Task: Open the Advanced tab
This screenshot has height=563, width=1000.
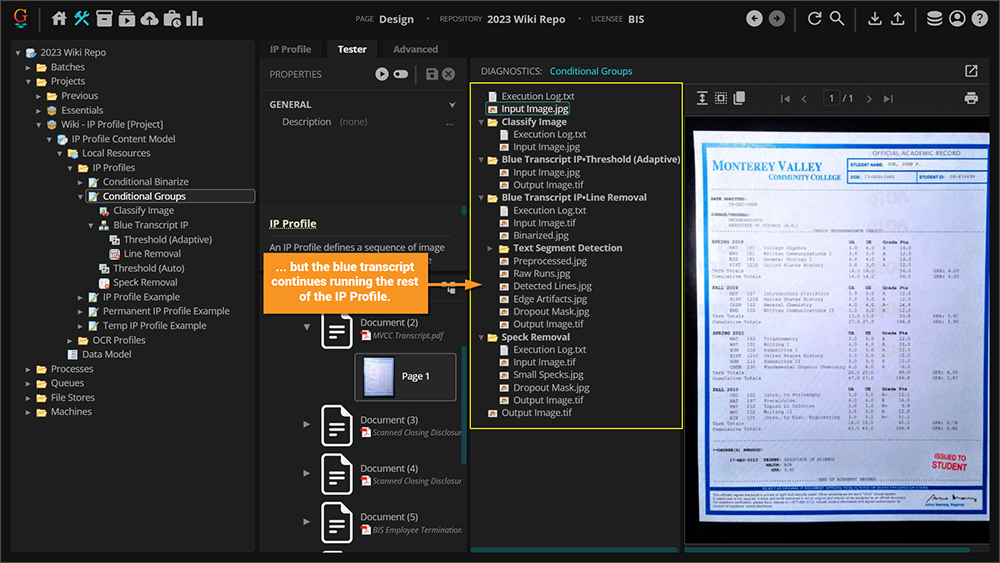Action: pos(415,49)
